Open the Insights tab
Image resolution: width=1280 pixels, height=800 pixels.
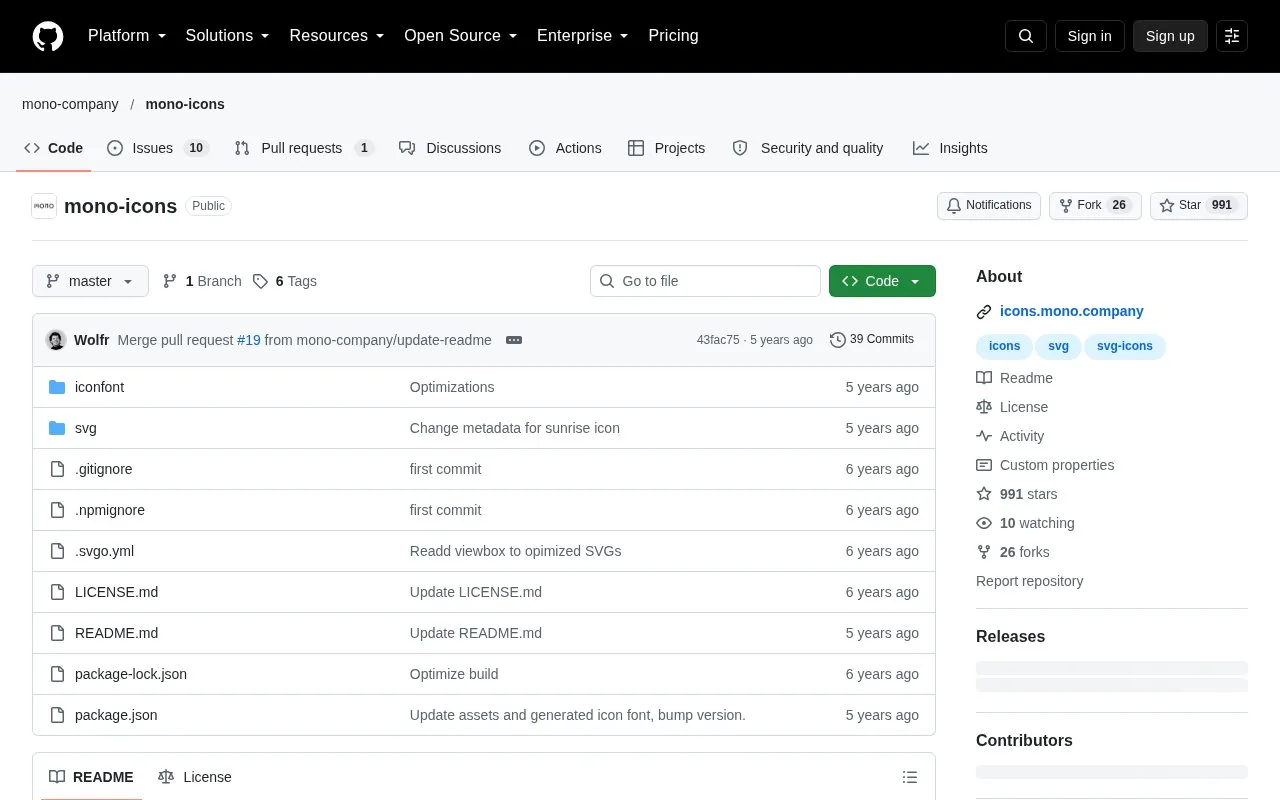click(x=950, y=148)
